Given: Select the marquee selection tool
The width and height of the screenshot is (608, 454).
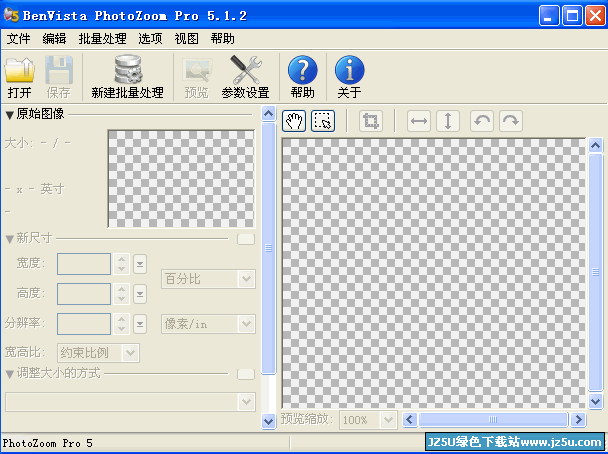Looking at the screenshot, I should pos(323,121).
